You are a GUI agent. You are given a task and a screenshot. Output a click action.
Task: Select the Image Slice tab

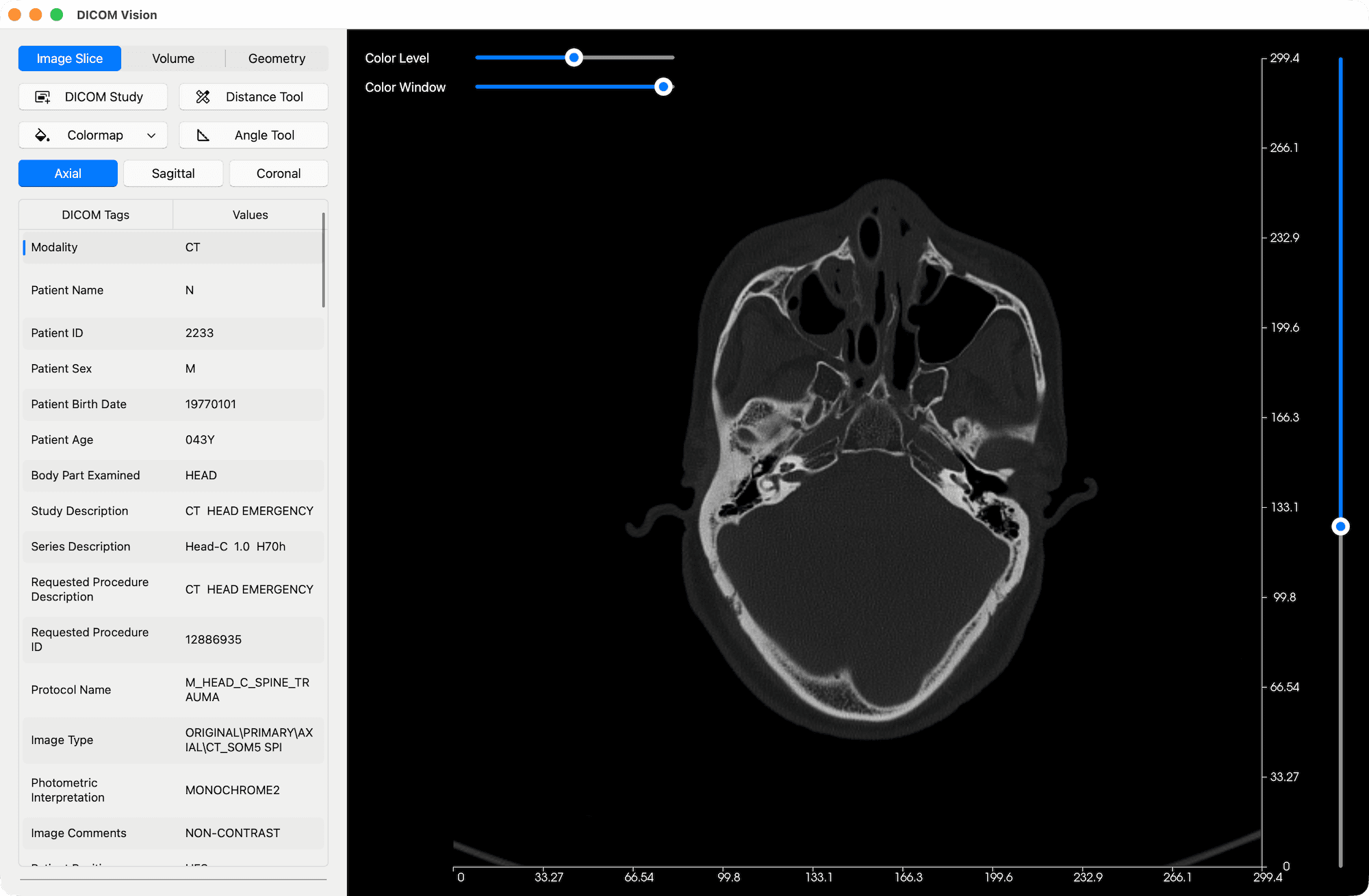[x=69, y=58]
